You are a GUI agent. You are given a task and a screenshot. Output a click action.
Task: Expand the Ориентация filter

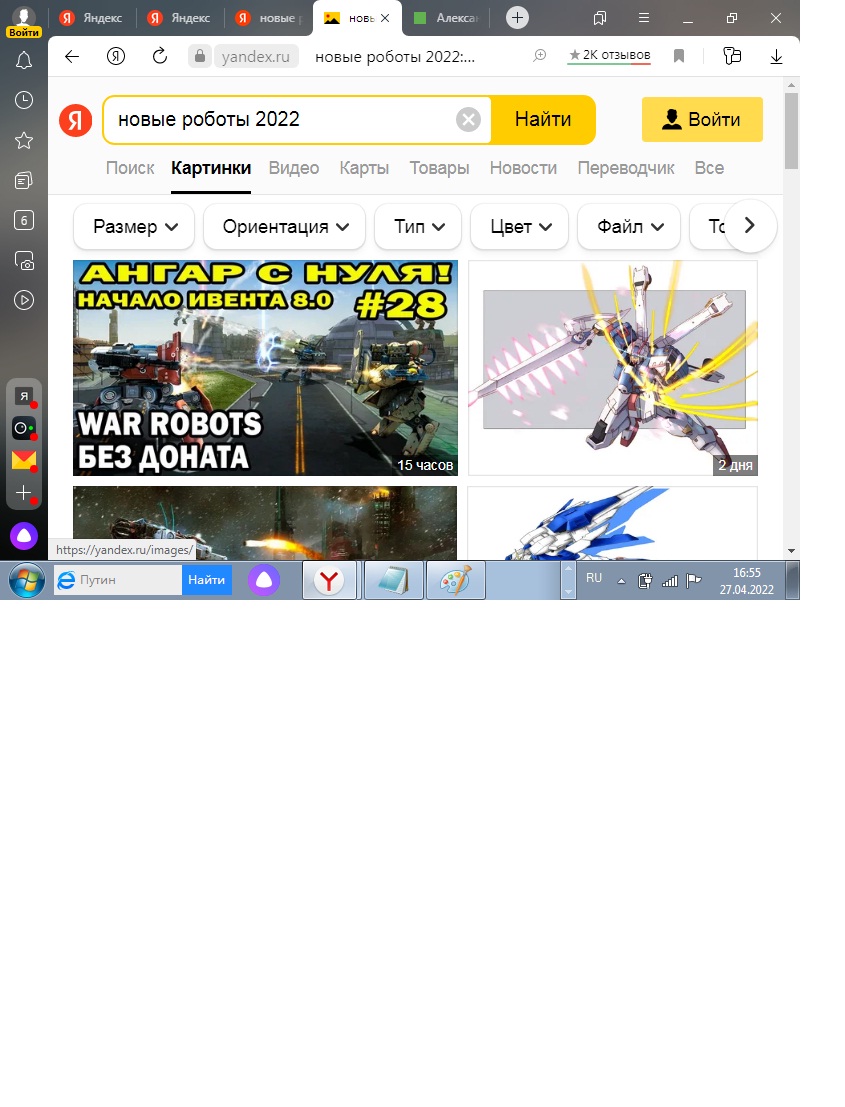point(284,227)
